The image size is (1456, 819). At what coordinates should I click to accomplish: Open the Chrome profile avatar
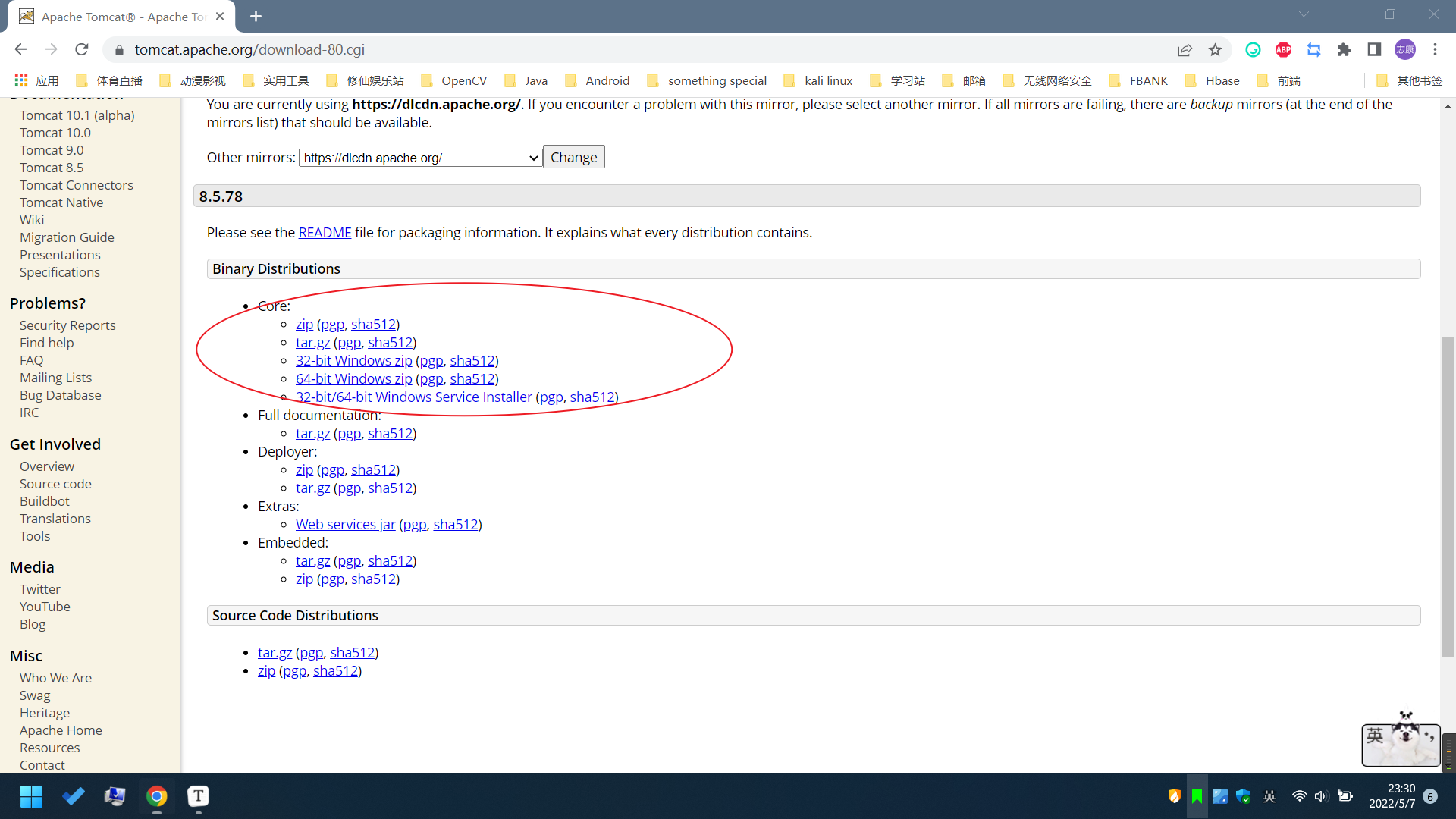point(1404,49)
